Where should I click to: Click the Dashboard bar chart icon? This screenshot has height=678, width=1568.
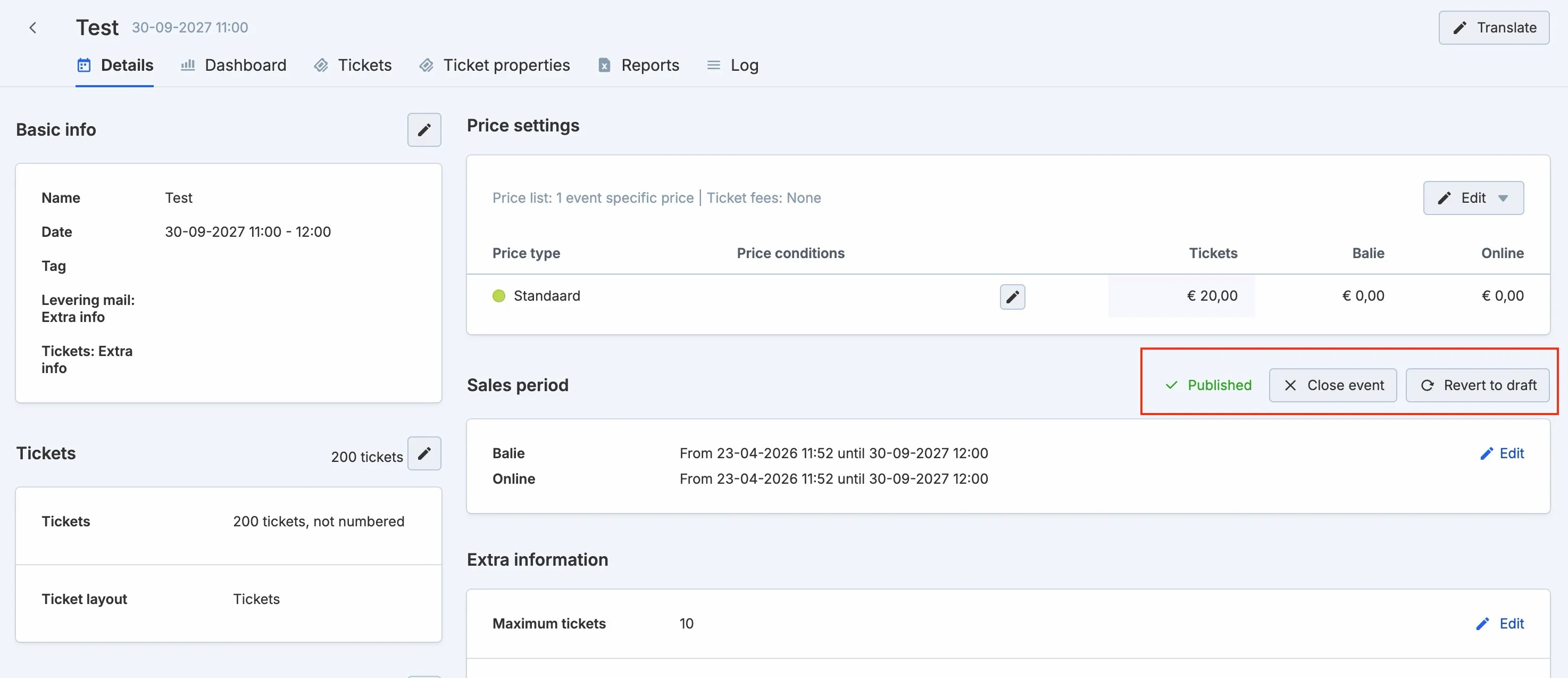click(187, 64)
